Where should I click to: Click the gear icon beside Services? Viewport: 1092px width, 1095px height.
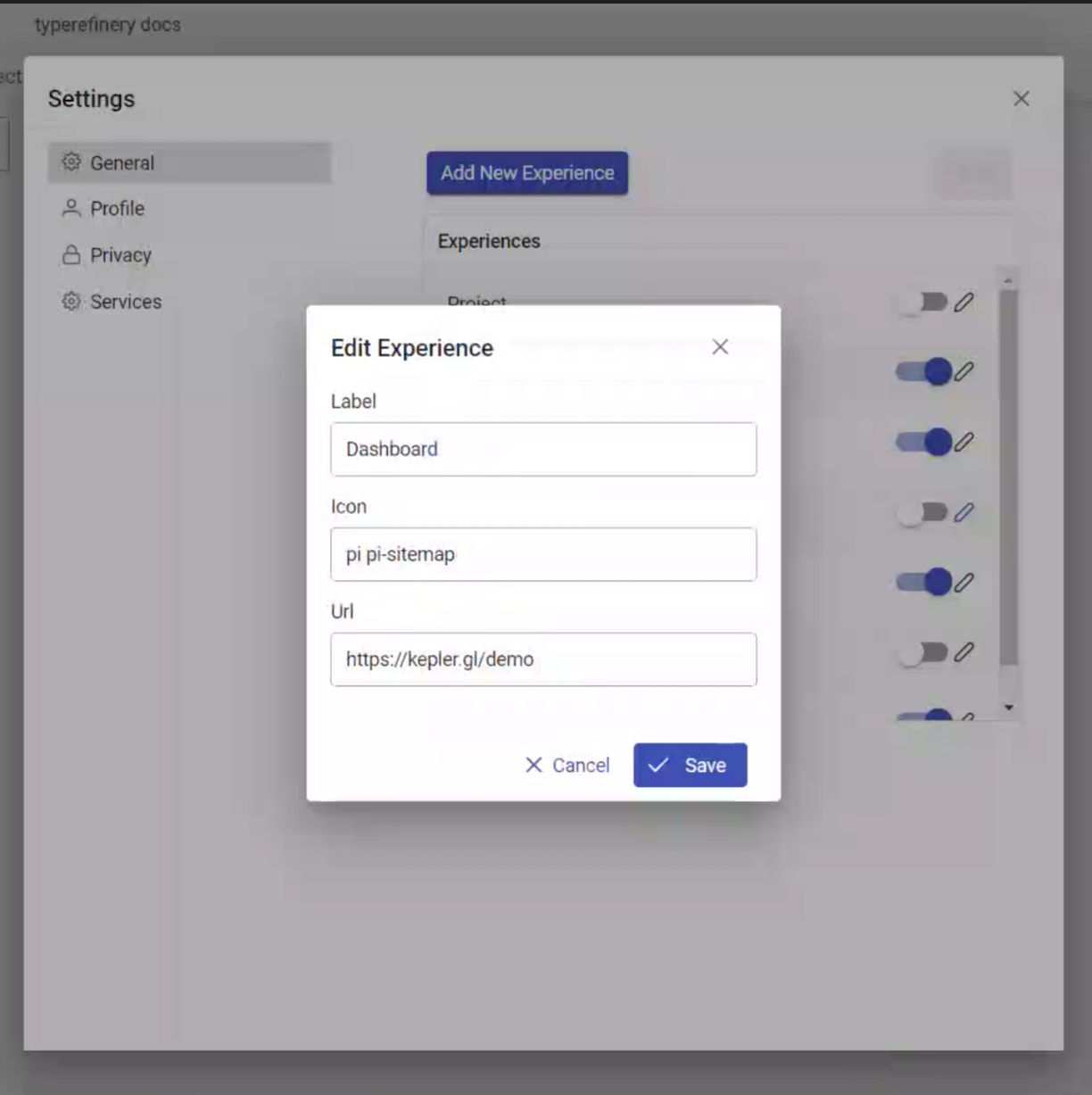click(70, 302)
